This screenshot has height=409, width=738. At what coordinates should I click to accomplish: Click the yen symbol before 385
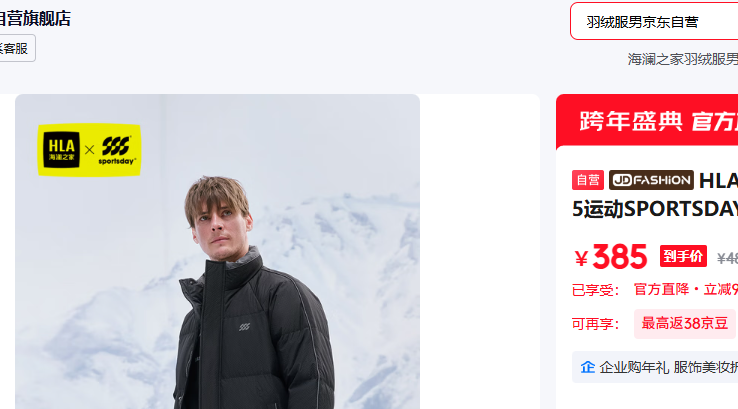(581, 258)
